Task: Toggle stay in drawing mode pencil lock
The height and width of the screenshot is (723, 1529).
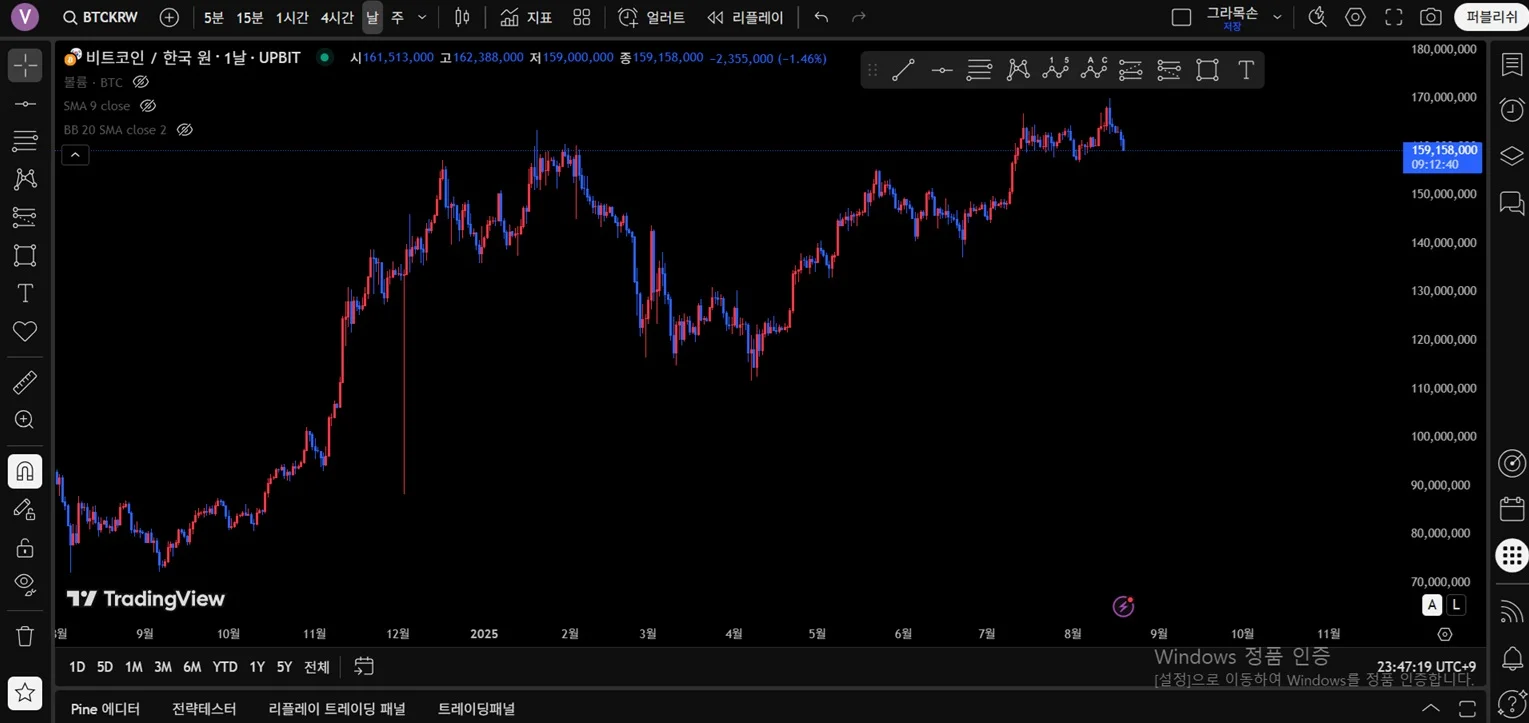Action: coord(25,509)
